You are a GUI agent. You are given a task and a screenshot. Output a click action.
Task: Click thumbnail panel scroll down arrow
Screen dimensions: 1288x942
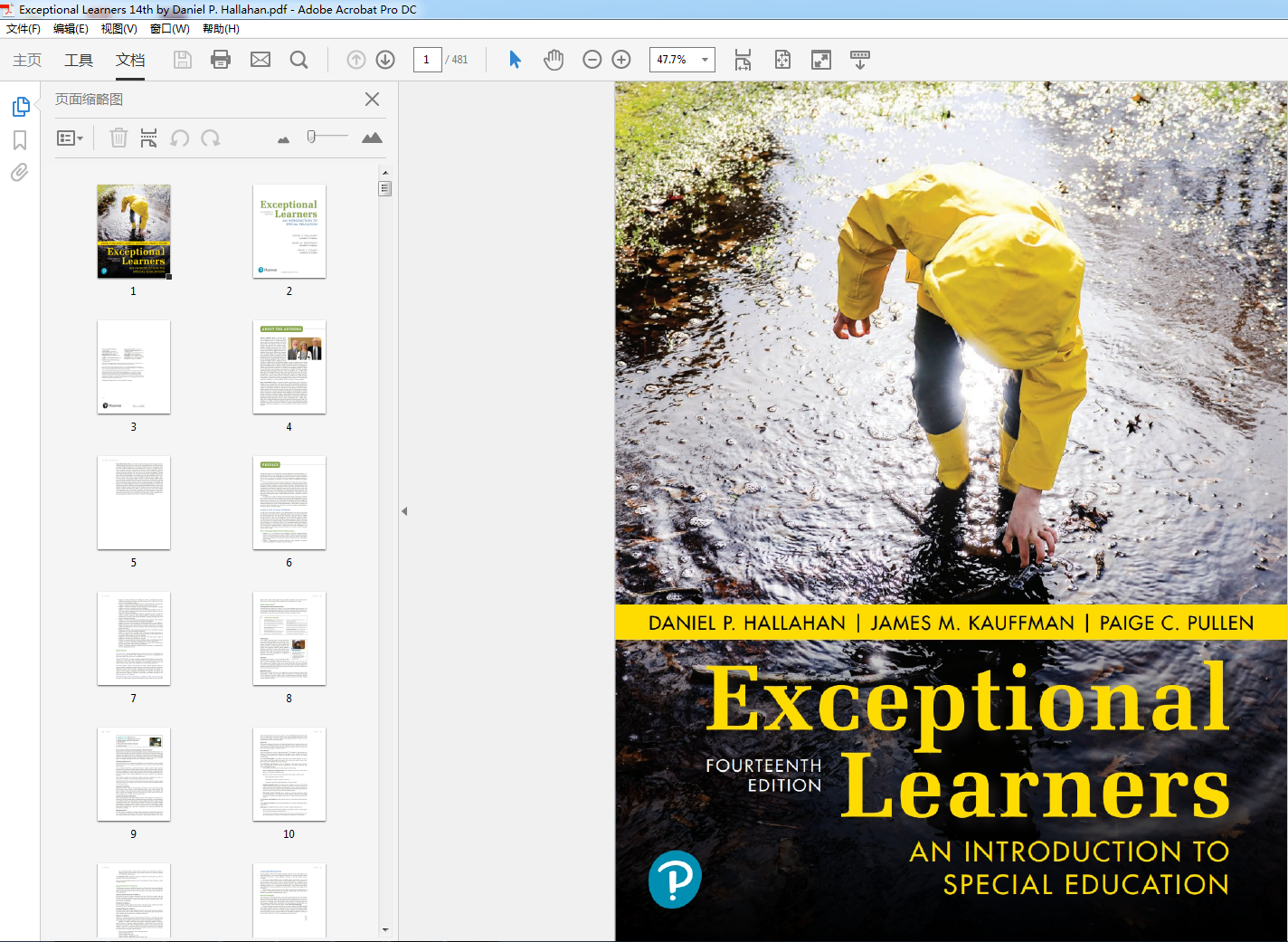point(385,929)
